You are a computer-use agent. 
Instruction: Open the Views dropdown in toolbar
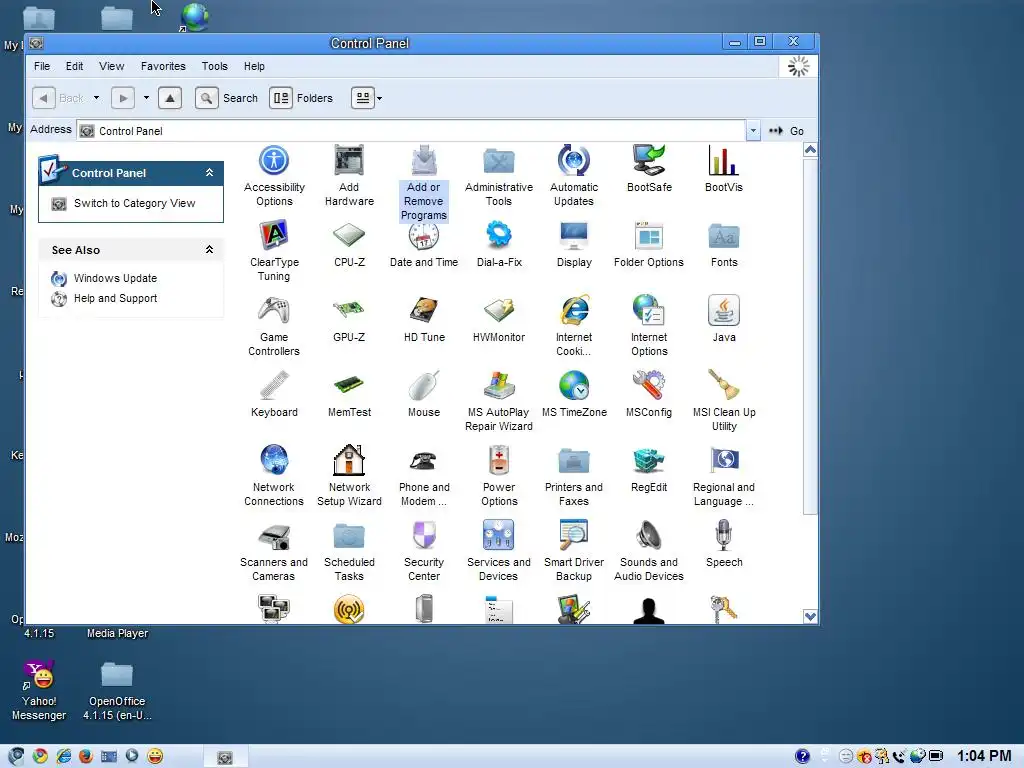[379, 99]
